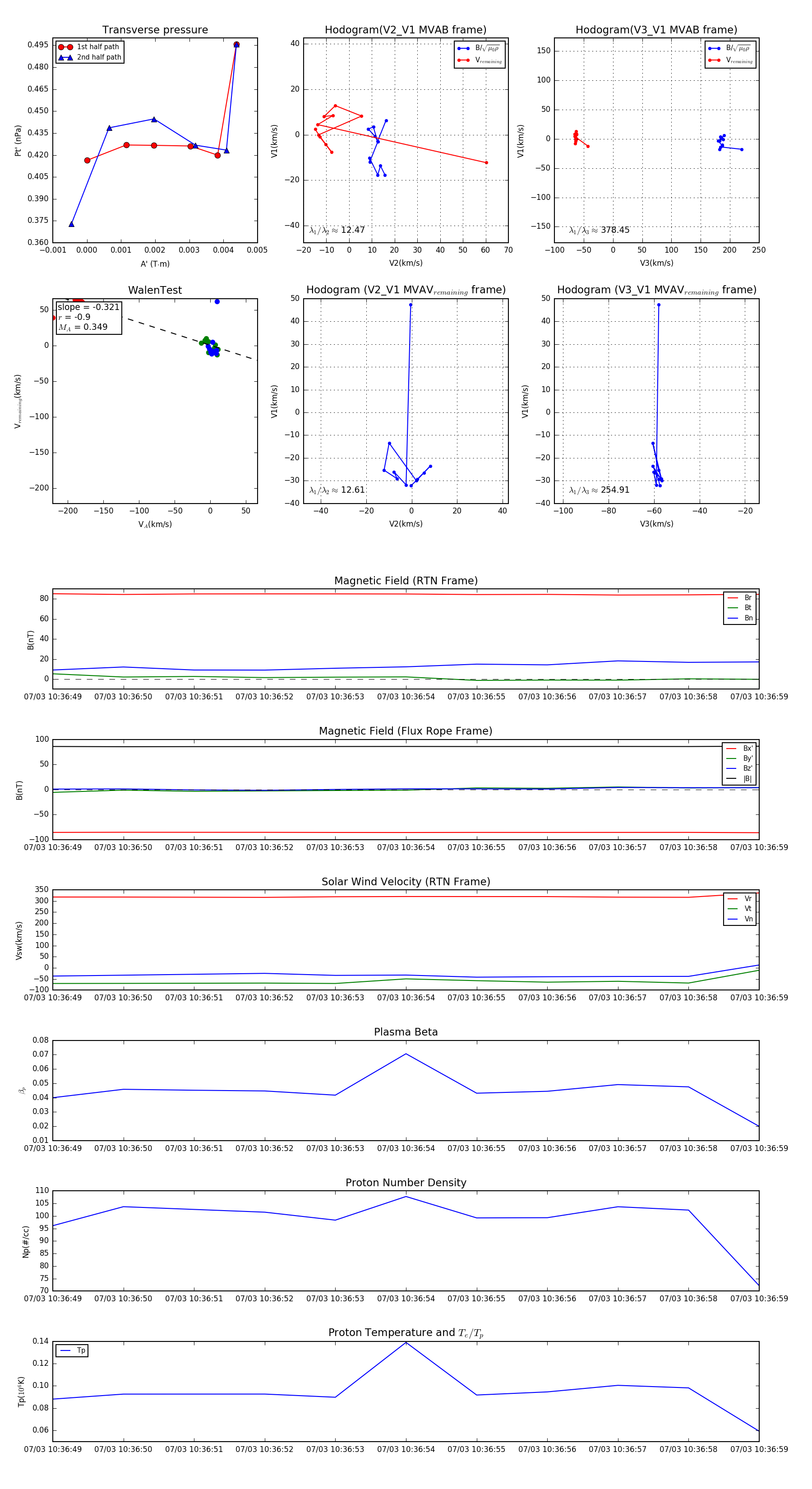Screen dimensions: 812x1489
Task: Click the λ1/λ3 ≈ 378.45 annotation
Action: point(600,230)
